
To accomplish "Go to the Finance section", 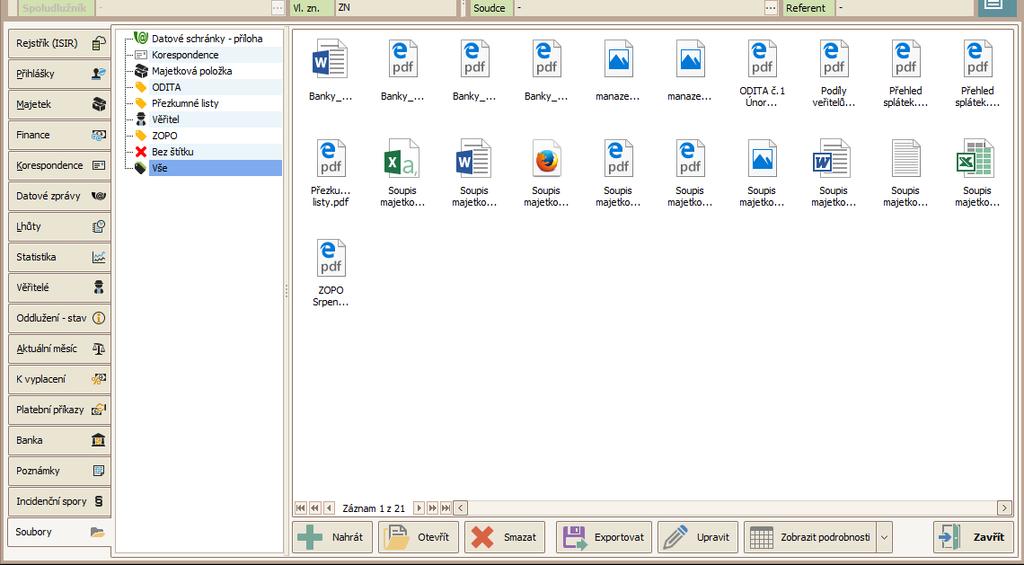I will [x=59, y=135].
